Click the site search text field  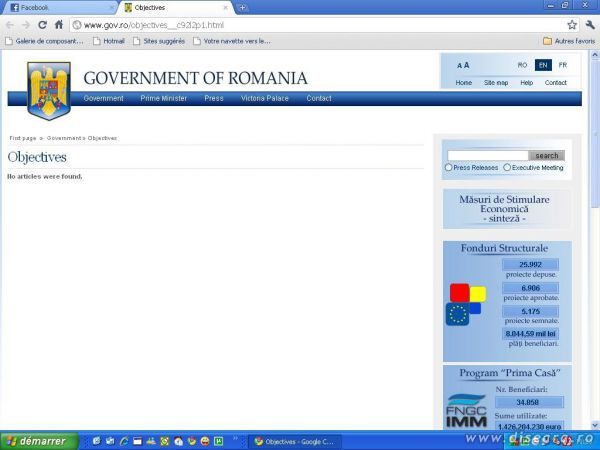click(487, 156)
